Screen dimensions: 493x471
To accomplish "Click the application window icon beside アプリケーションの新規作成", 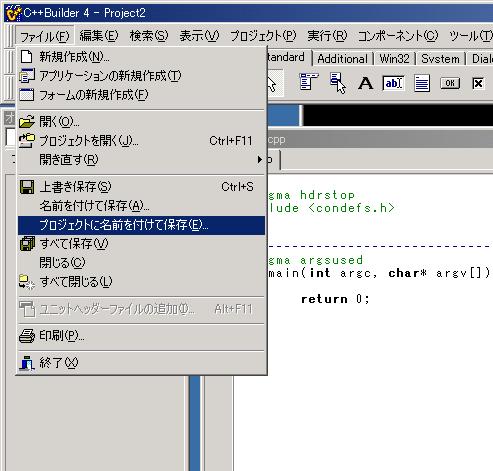I will [x=27, y=76].
